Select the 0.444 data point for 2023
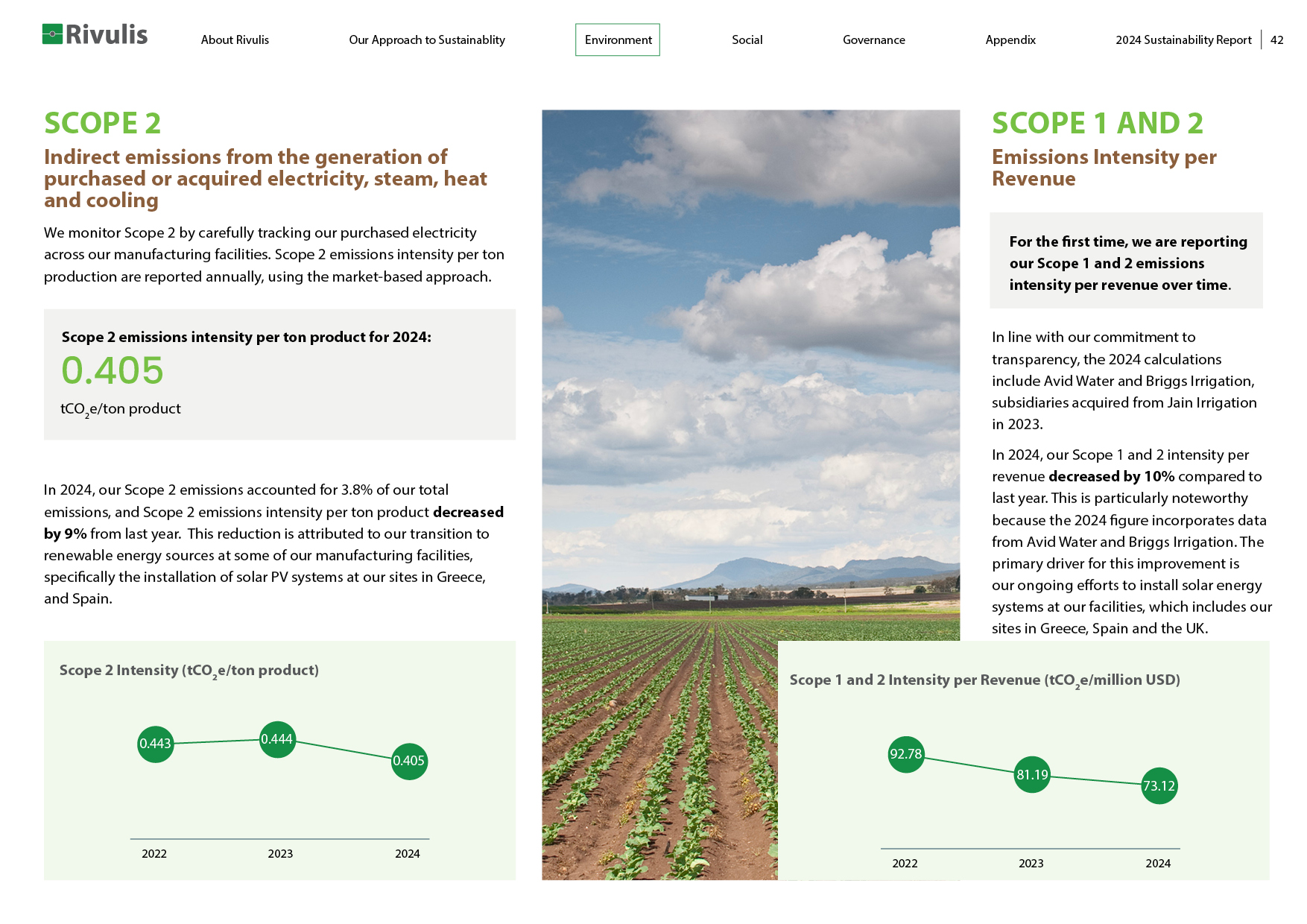 [x=277, y=739]
